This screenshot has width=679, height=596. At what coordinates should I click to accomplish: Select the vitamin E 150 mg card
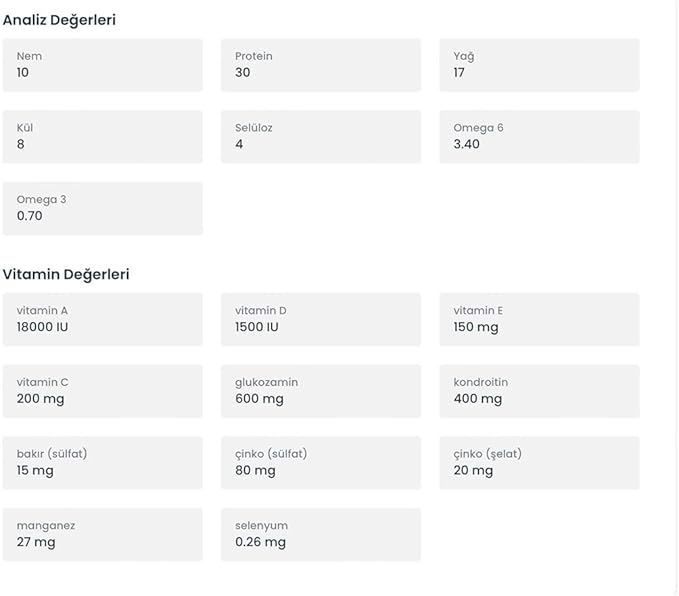tap(539, 319)
